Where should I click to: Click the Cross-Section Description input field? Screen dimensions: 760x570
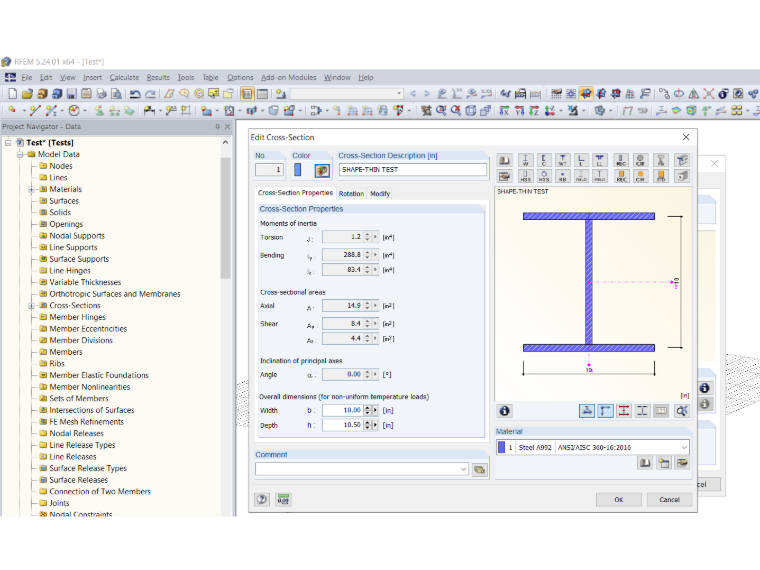[x=412, y=170]
